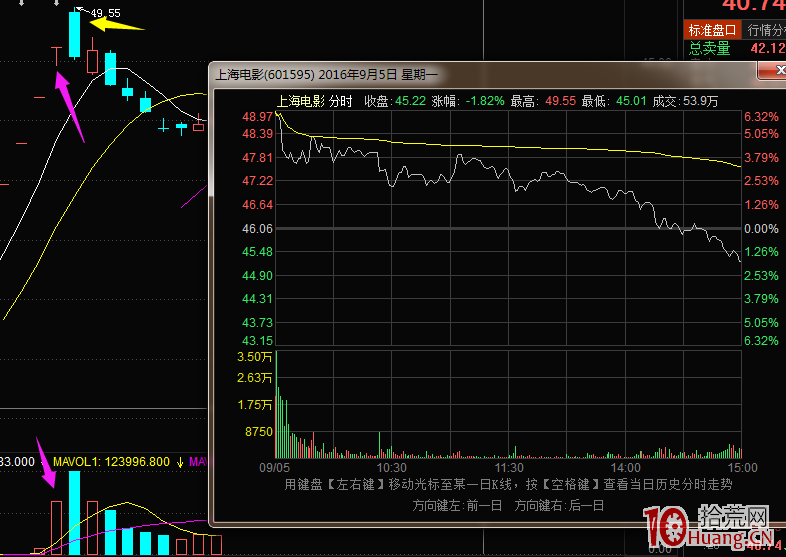Viewport: 786px width, 557px height.
Task: Click the 2.63万 volume axis label
Action: [x=255, y=378]
